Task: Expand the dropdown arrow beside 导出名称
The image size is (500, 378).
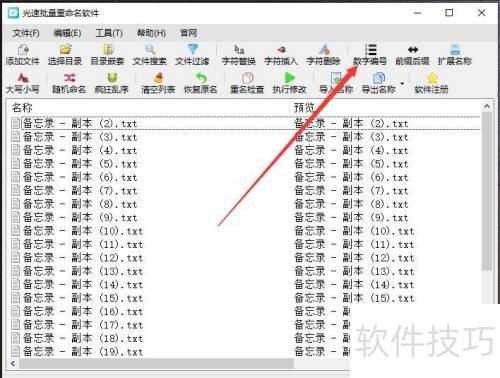Action: (x=402, y=83)
